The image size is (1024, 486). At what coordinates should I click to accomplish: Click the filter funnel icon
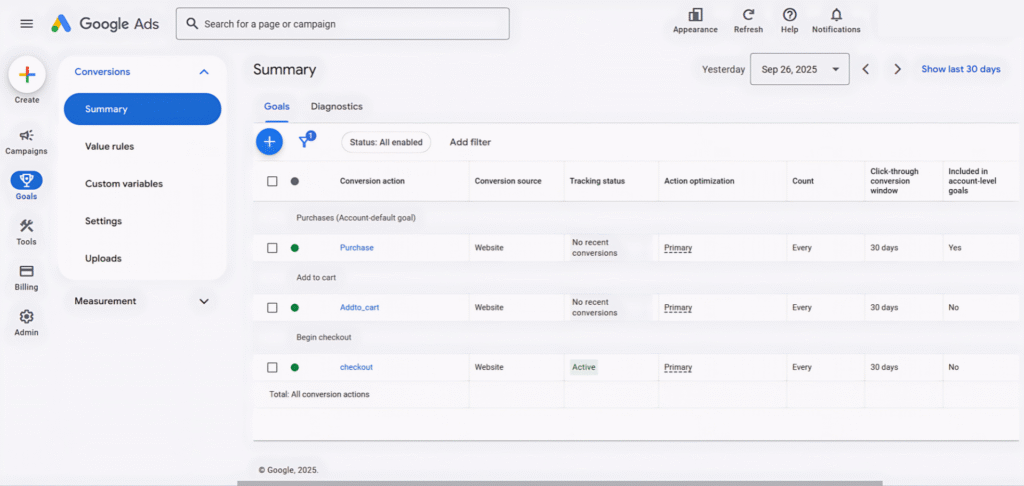click(305, 142)
